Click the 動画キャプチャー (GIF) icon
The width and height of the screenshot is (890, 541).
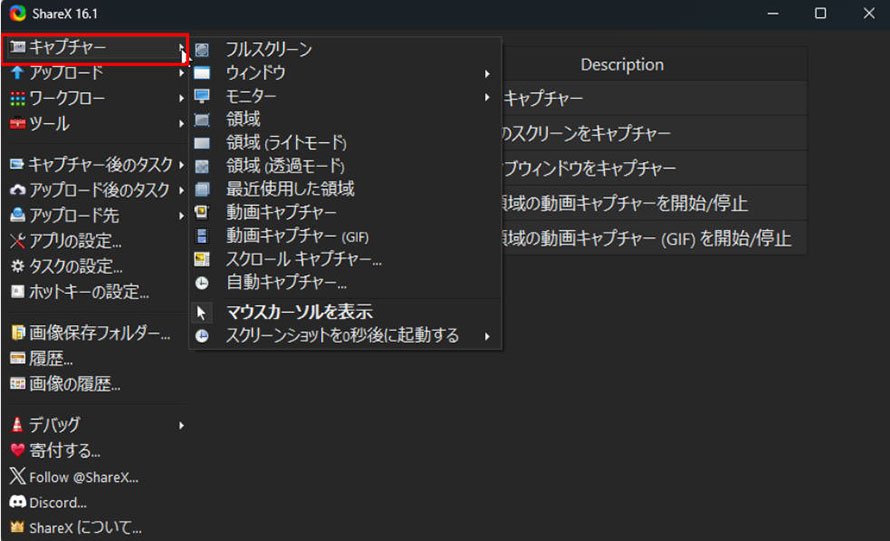[202, 236]
